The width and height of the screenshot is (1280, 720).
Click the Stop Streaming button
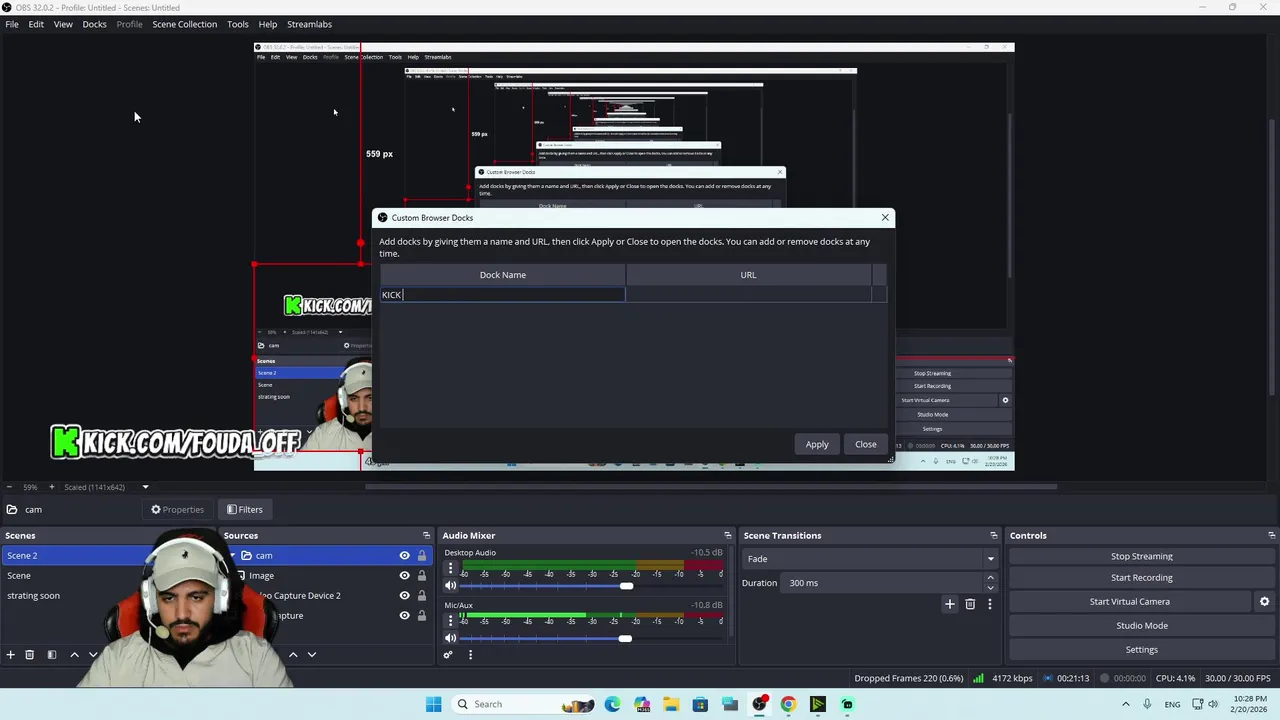click(1141, 557)
